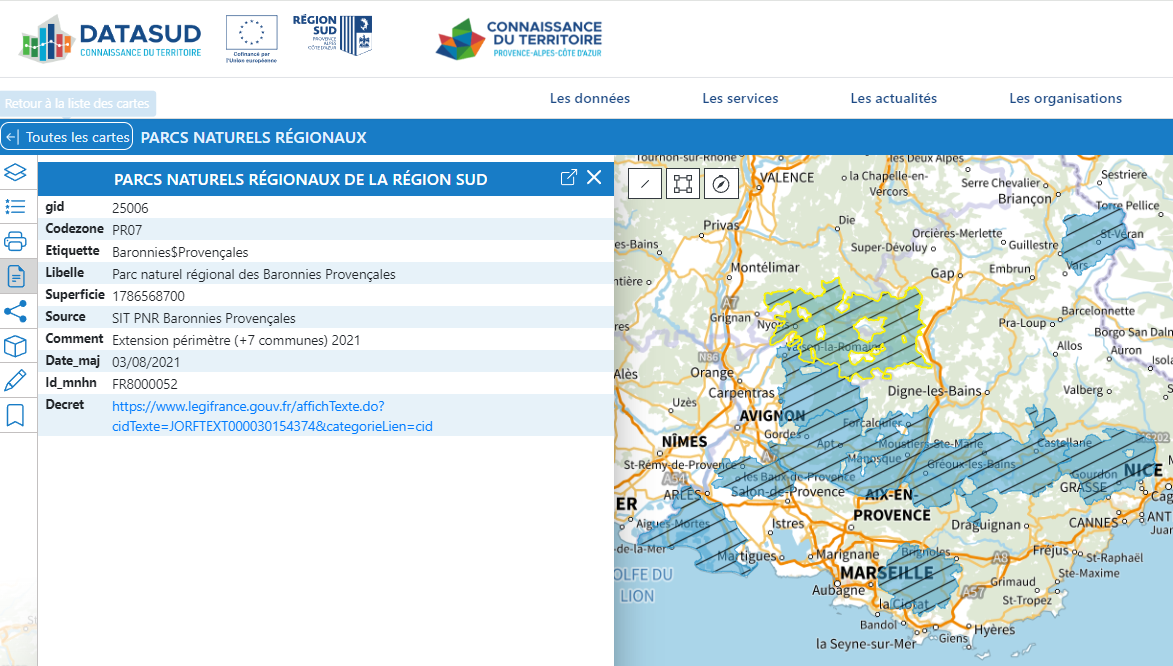The width and height of the screenshot is (1173, 666).
Task: Open the share map icon
Action: (x=15, y=311)
